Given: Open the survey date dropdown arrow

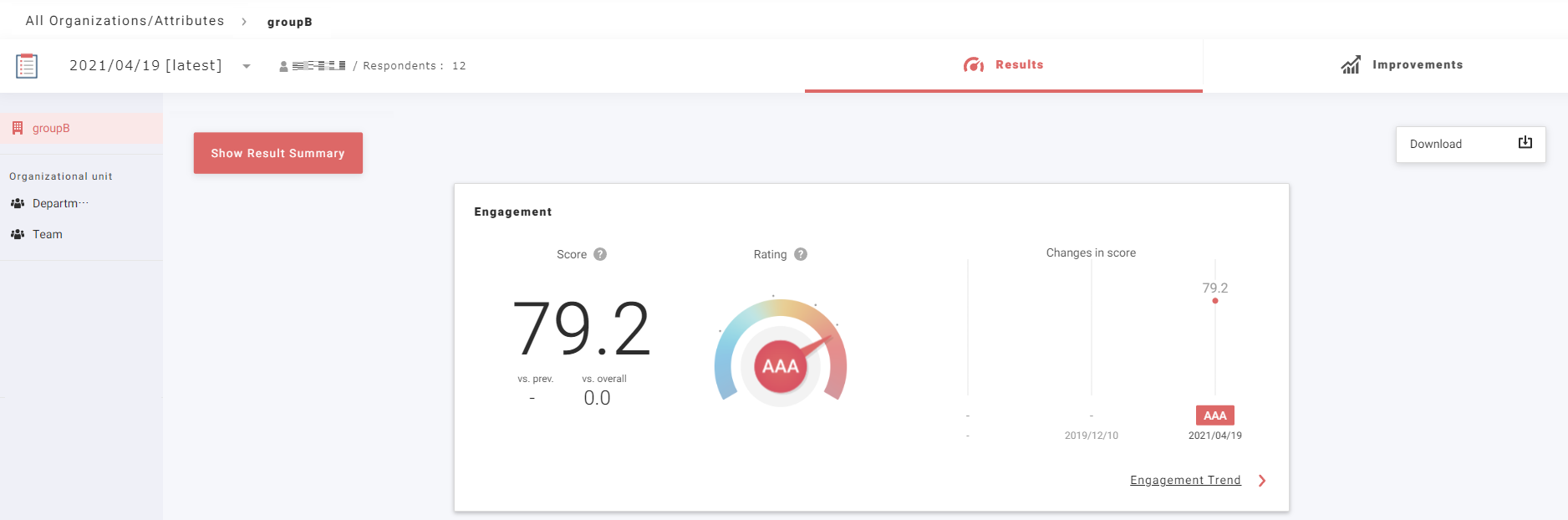Looking at the screenshot, I should click(247, 66).
